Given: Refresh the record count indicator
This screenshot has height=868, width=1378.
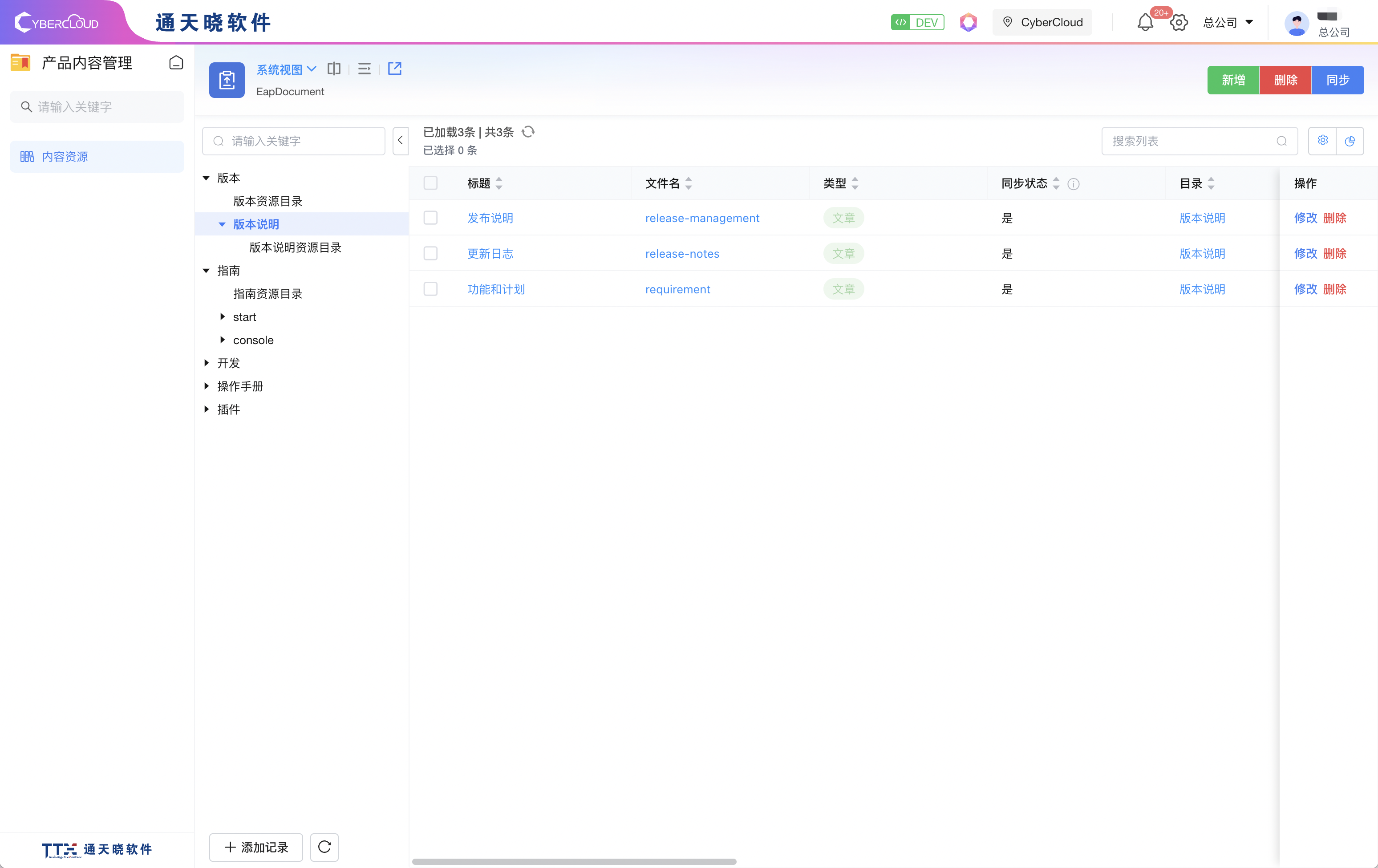Looking at the screenshot, I should 528,132.
